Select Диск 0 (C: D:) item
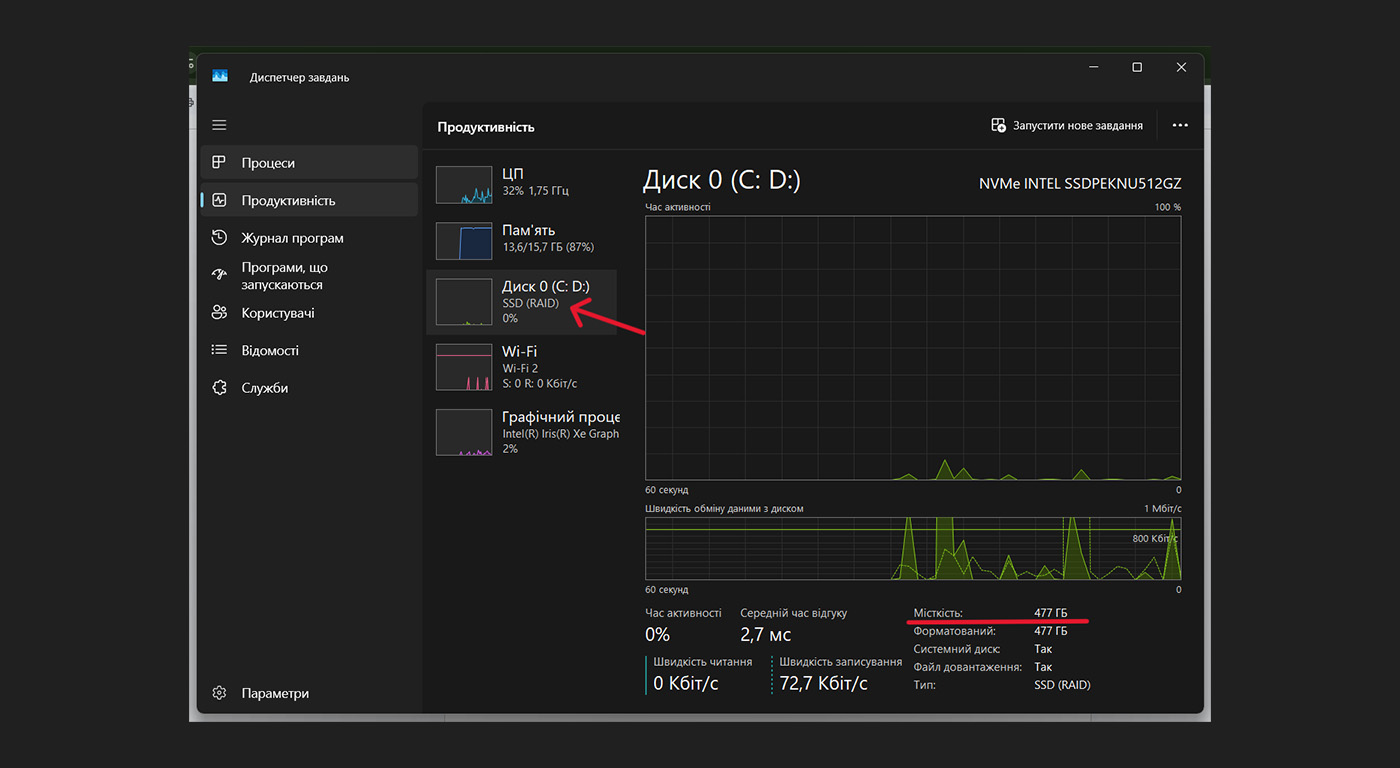 tap(522, 302)
